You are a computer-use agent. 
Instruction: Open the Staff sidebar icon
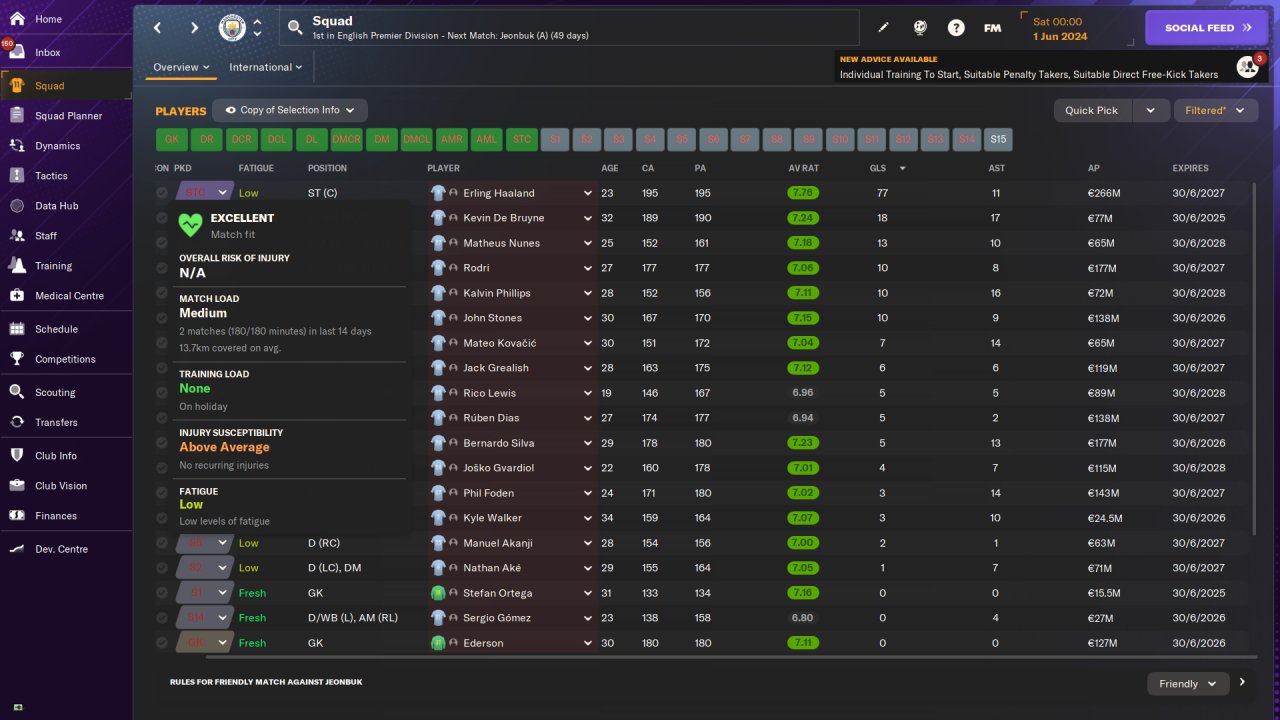pos(17,236)
